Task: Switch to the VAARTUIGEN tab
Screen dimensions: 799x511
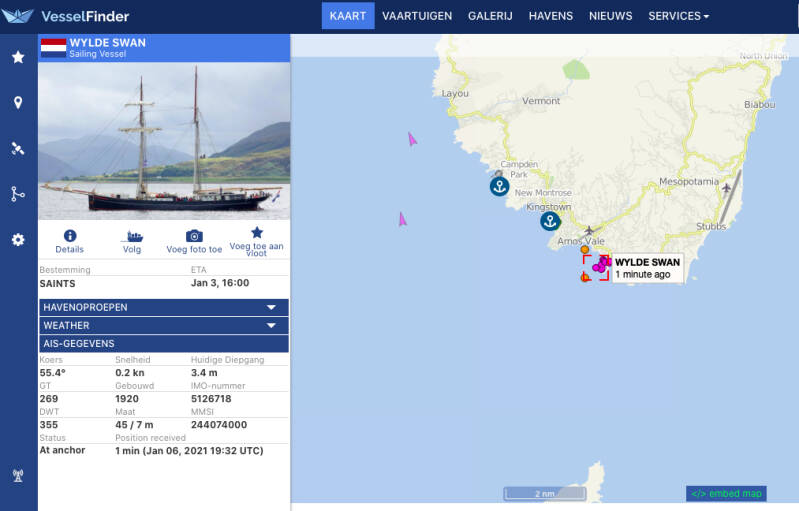Action: [417, 16]
